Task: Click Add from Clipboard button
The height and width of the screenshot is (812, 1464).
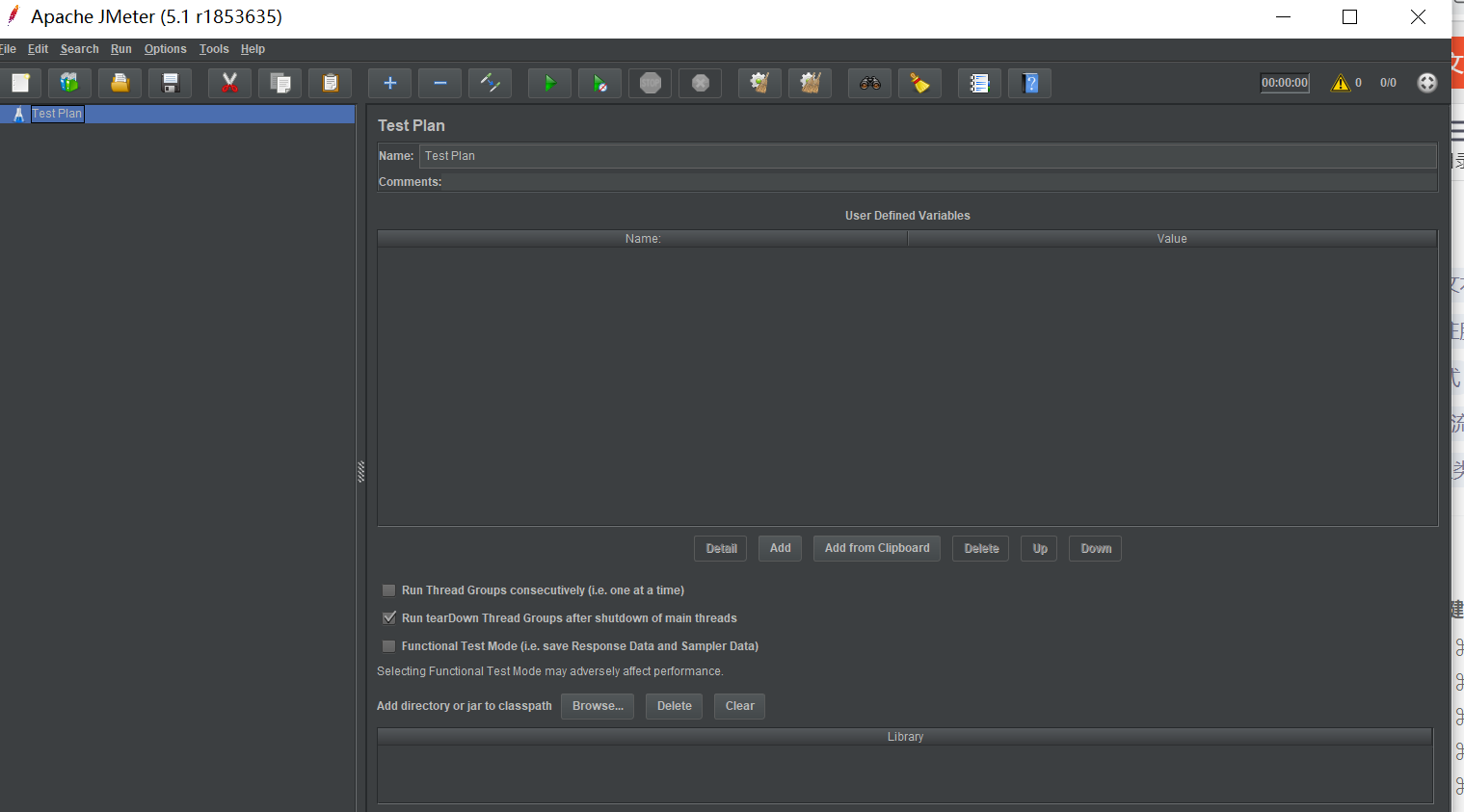Action: 877,549
